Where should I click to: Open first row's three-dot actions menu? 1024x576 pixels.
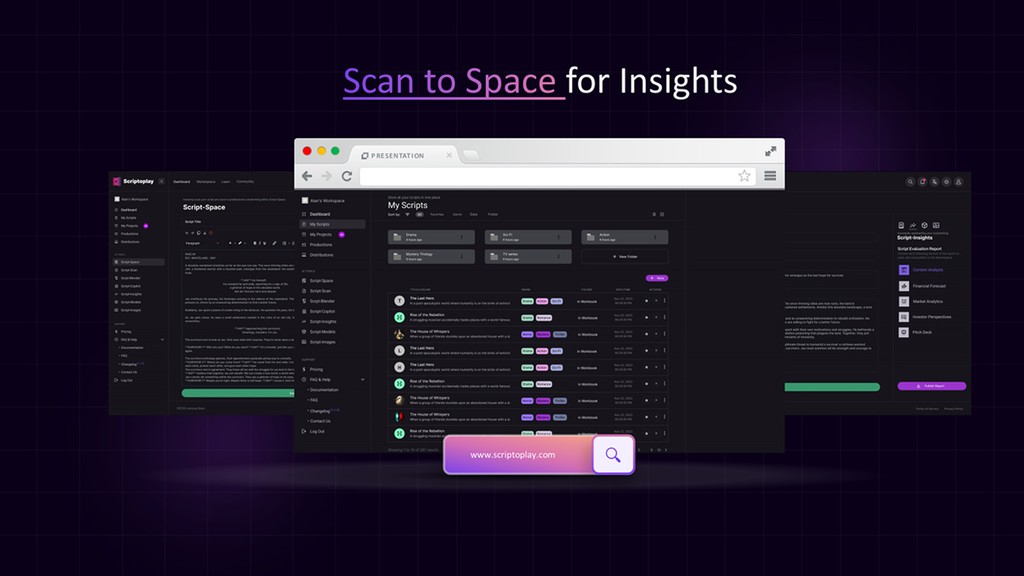tap(665, 300)
